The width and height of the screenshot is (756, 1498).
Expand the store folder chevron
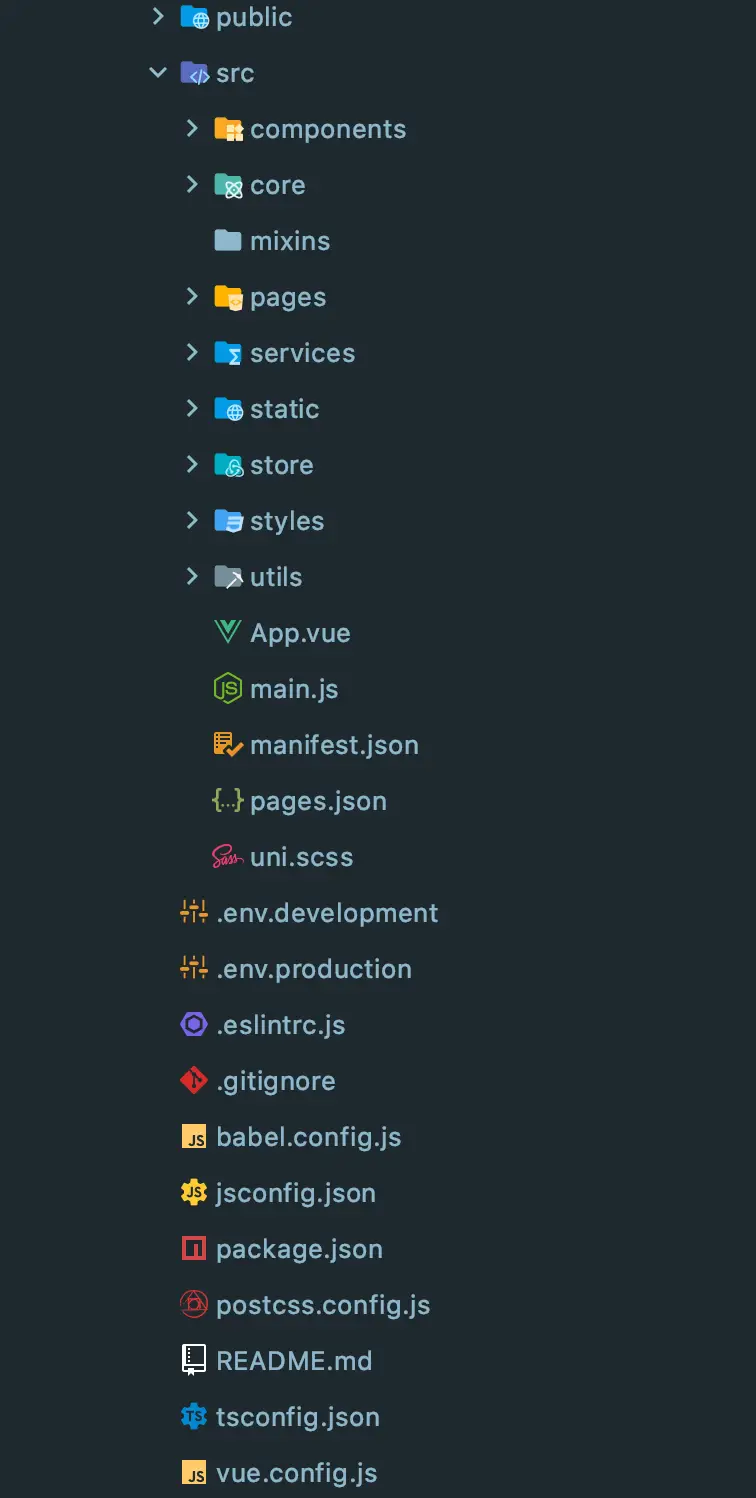(192, 465)
